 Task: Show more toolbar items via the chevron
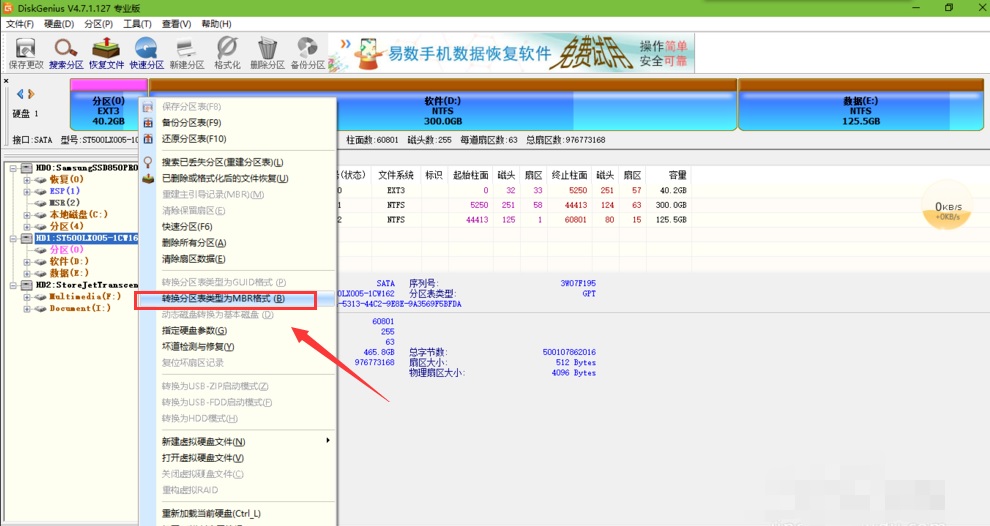pyautogui.click(x=345, y=44)
